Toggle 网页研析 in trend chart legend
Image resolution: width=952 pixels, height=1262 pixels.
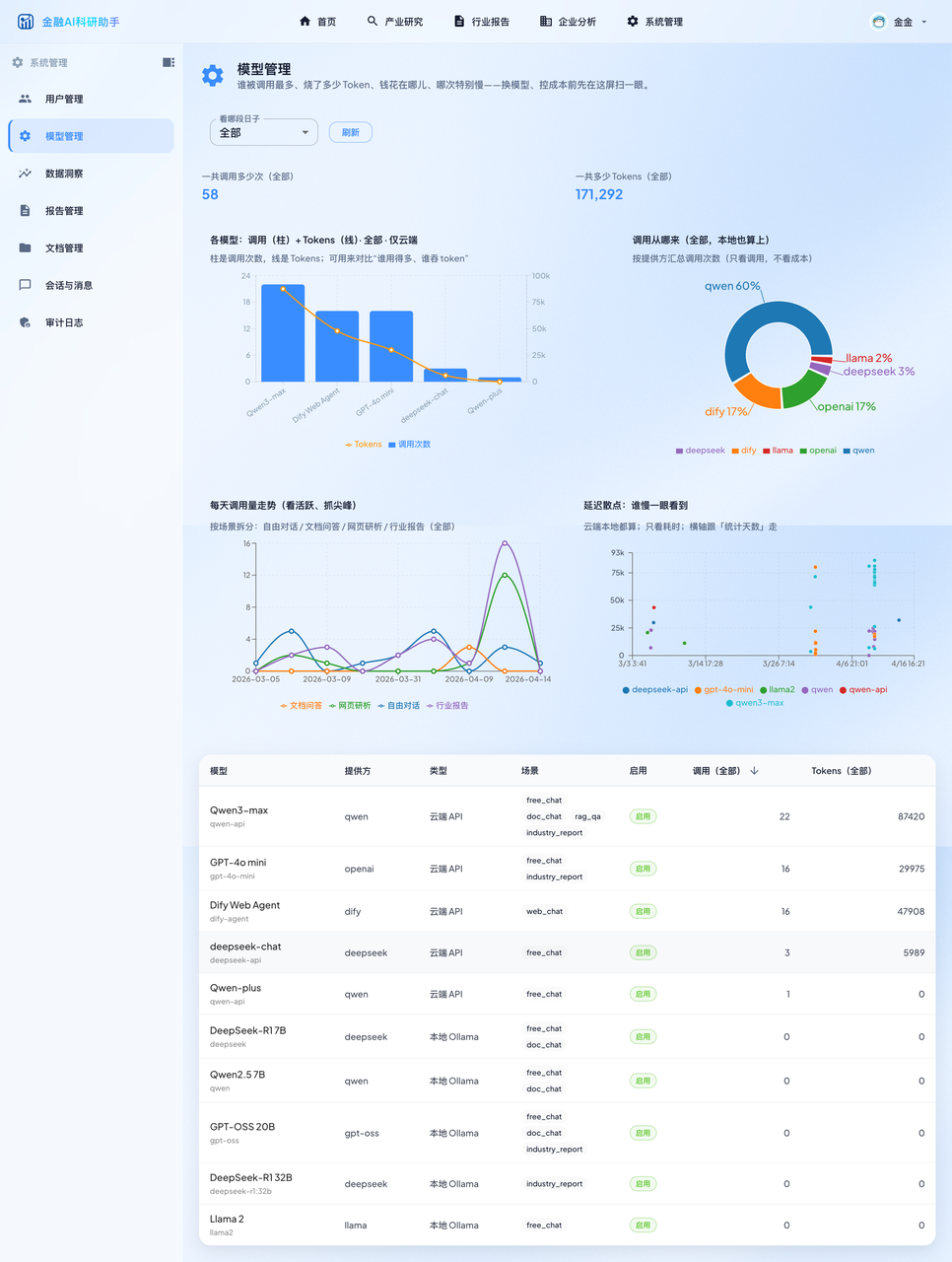350,706
